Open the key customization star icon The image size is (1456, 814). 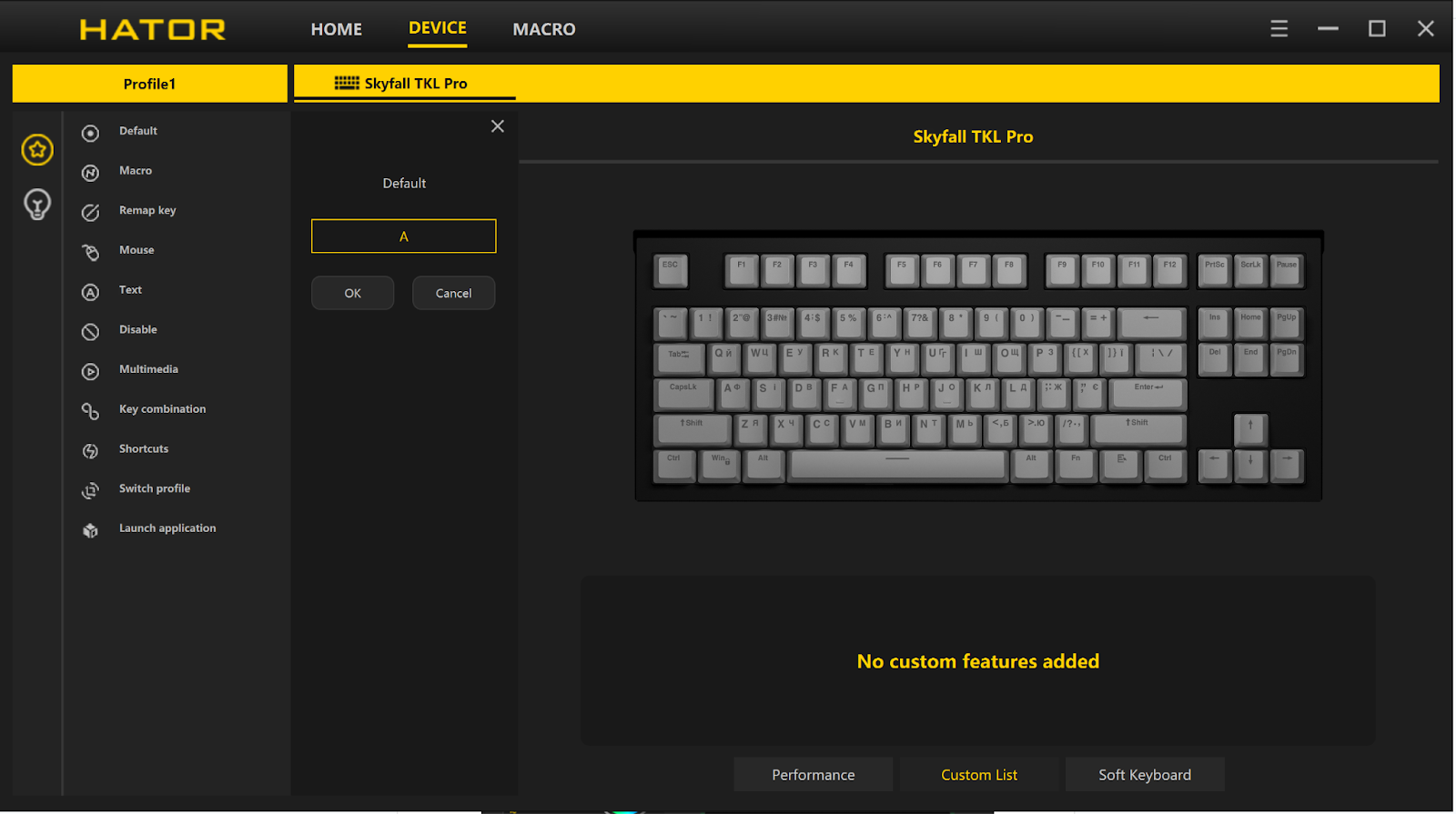[37, 150]
